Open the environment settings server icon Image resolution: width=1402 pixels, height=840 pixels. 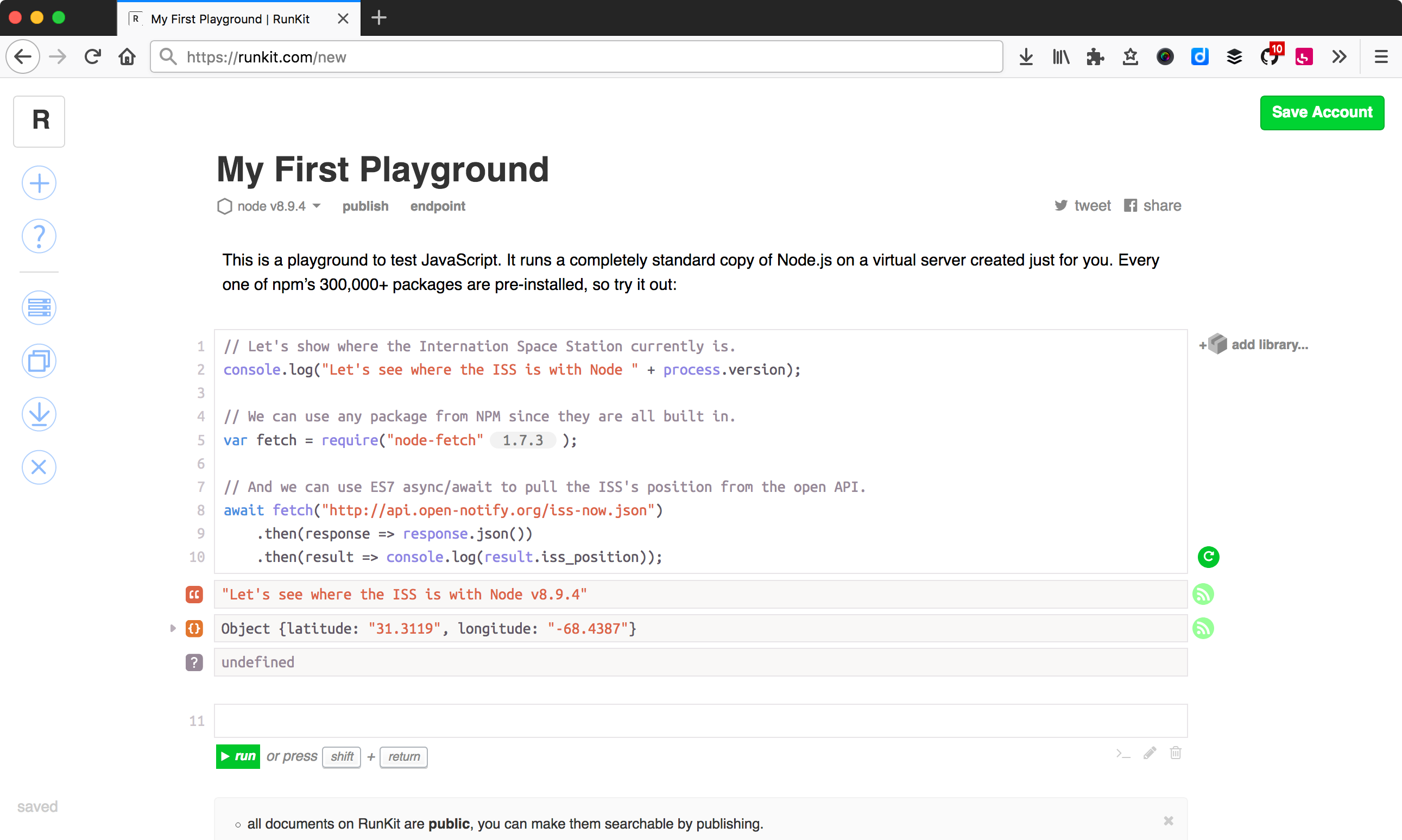39,307
